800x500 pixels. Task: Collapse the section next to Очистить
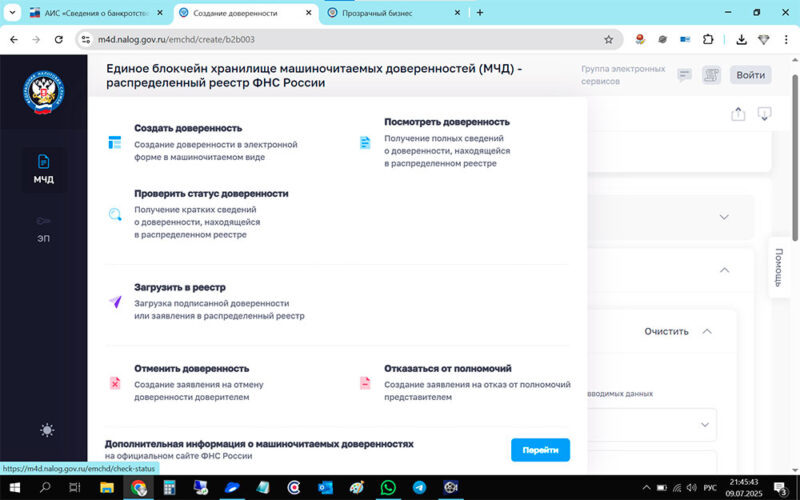tap(707, 332)
